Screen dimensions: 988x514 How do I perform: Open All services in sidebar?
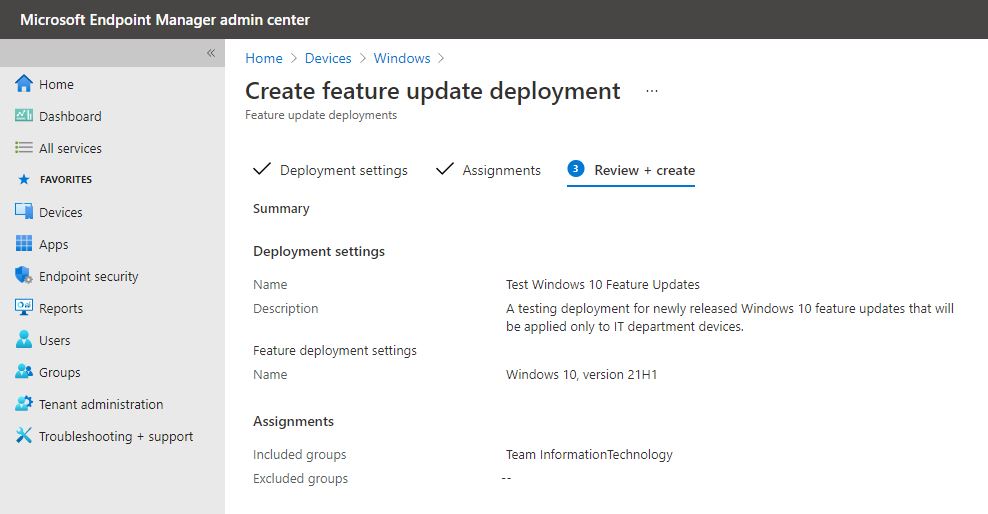point(70,149)
